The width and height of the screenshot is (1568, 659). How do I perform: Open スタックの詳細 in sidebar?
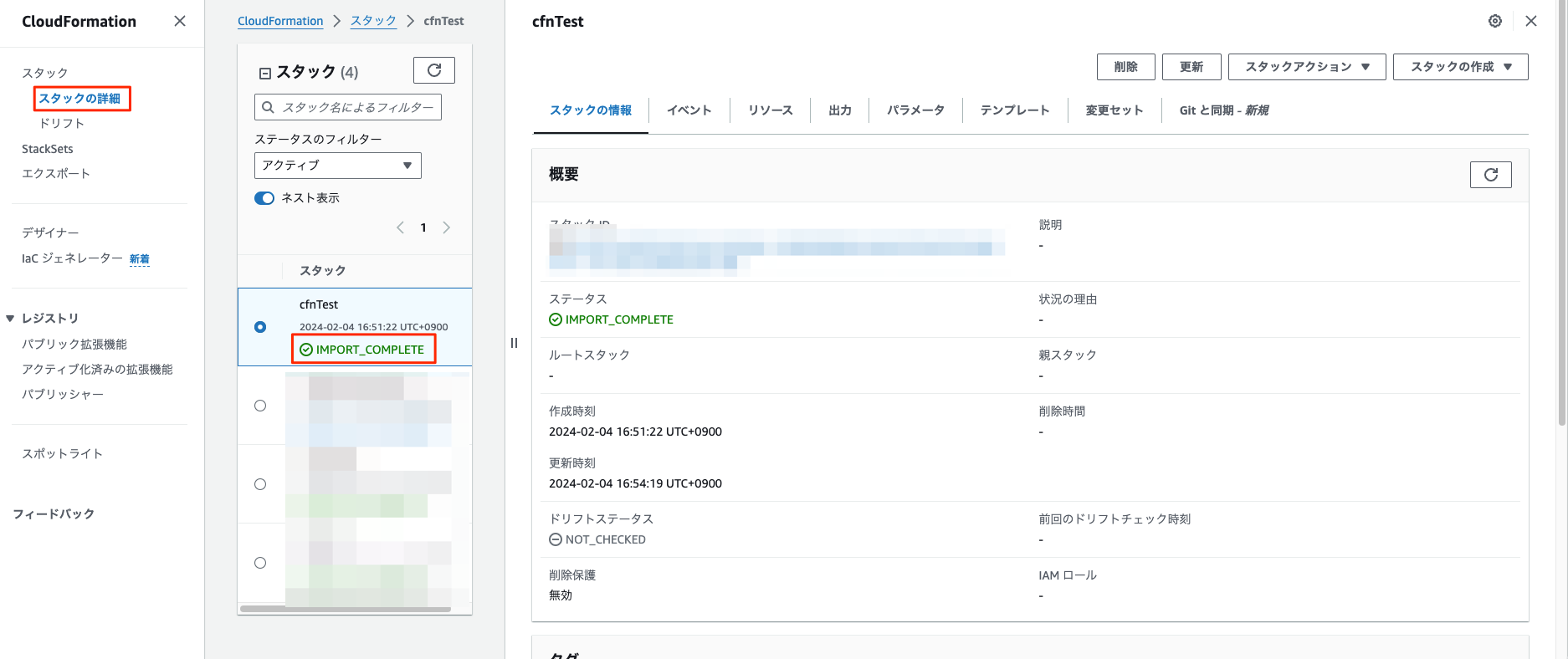tap(80, 99)
